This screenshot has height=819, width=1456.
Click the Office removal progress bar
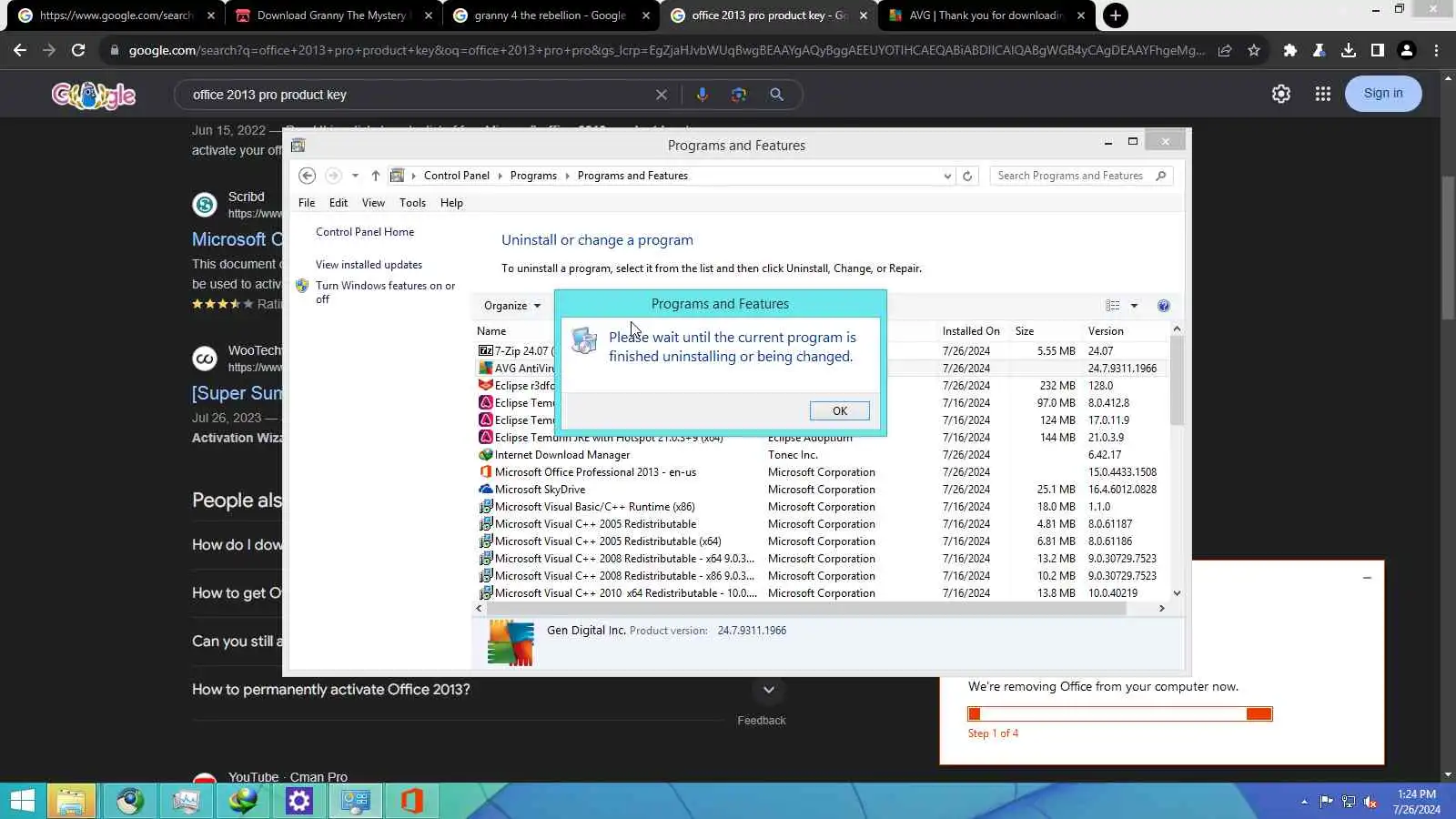(1120, 714)
